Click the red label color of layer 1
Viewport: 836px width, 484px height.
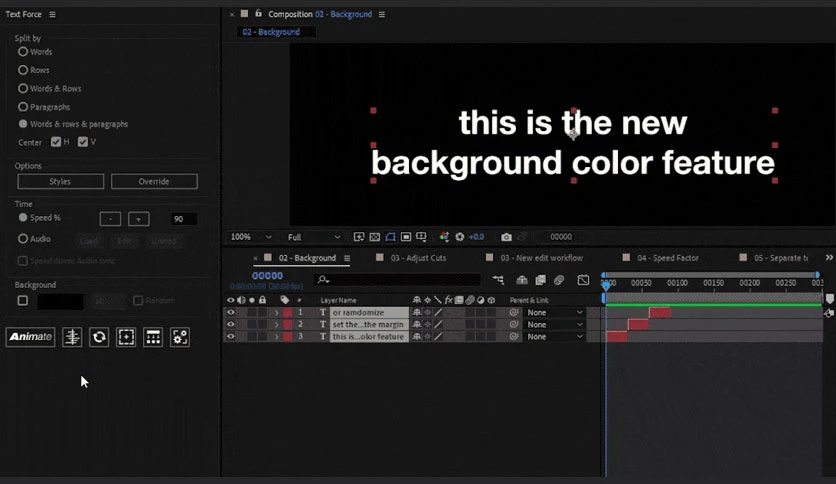[x=287, y=312]
